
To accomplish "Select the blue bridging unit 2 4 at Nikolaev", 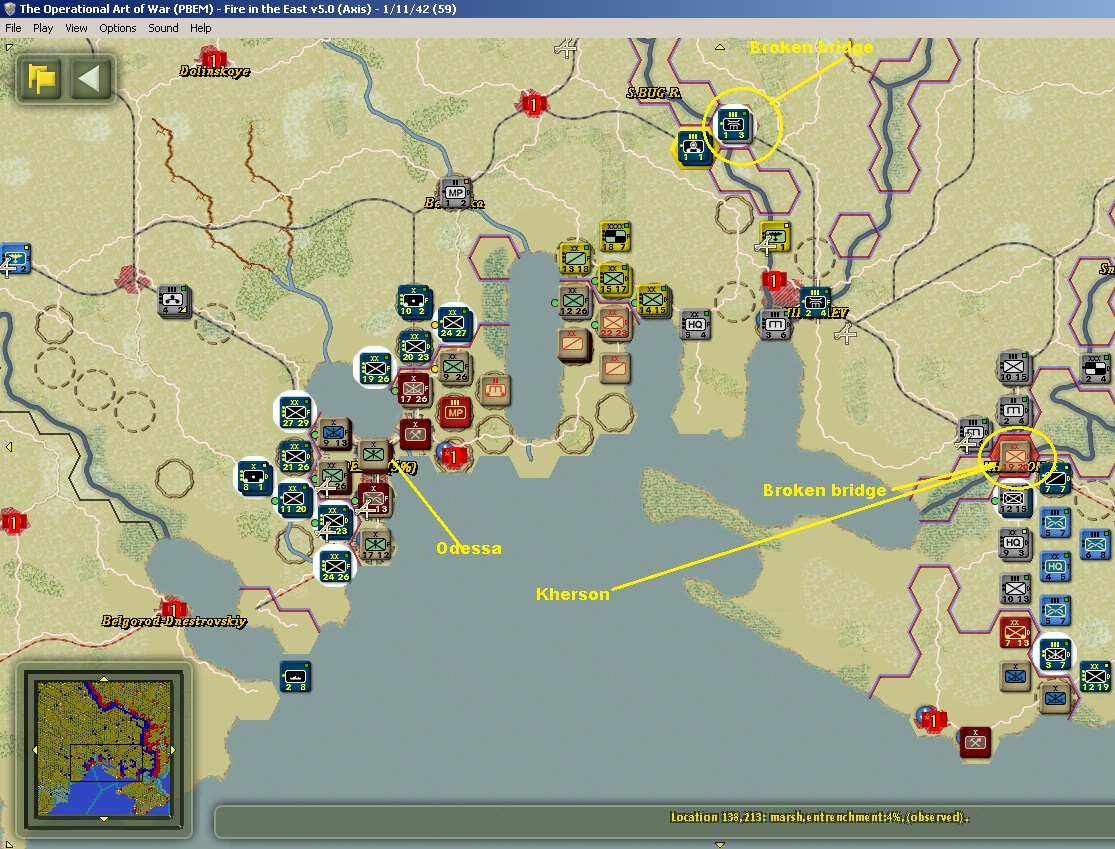I will click(815, 303).
